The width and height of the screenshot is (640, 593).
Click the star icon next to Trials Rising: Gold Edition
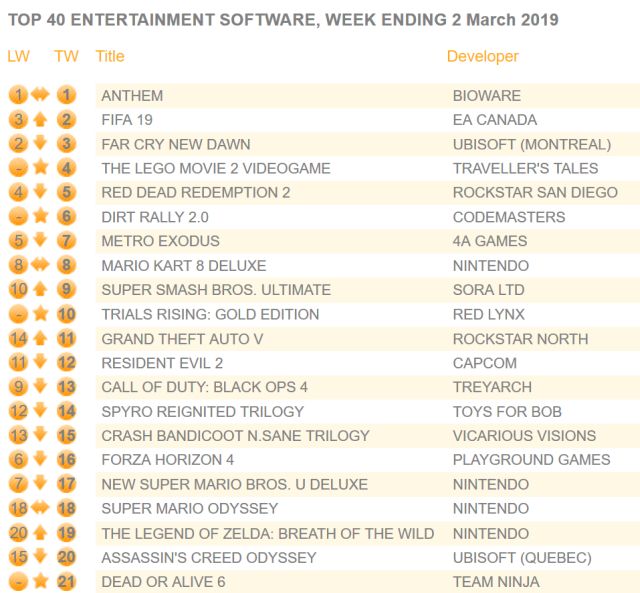(x=41, y=314)
